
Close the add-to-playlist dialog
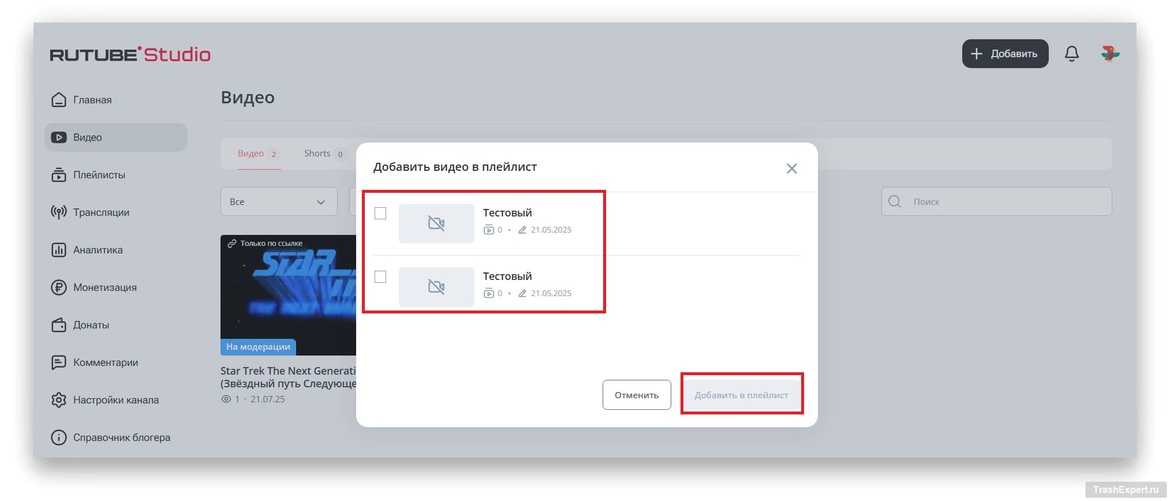791,169
